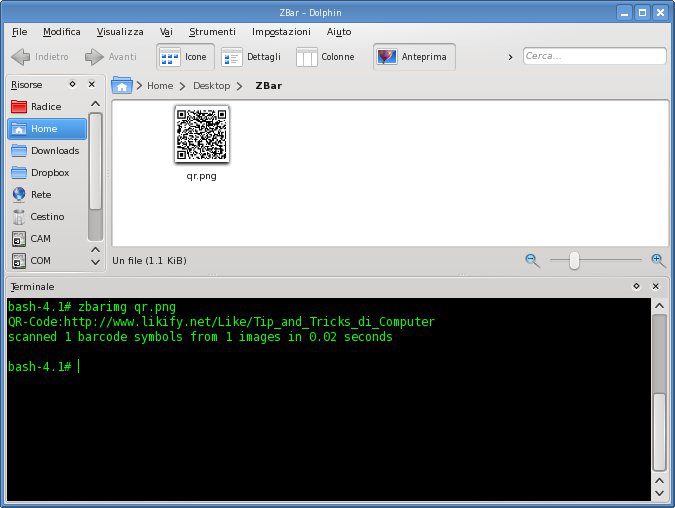
Task: Click the Risorse panel scroll-up arrow
Action: pos(96,104)
